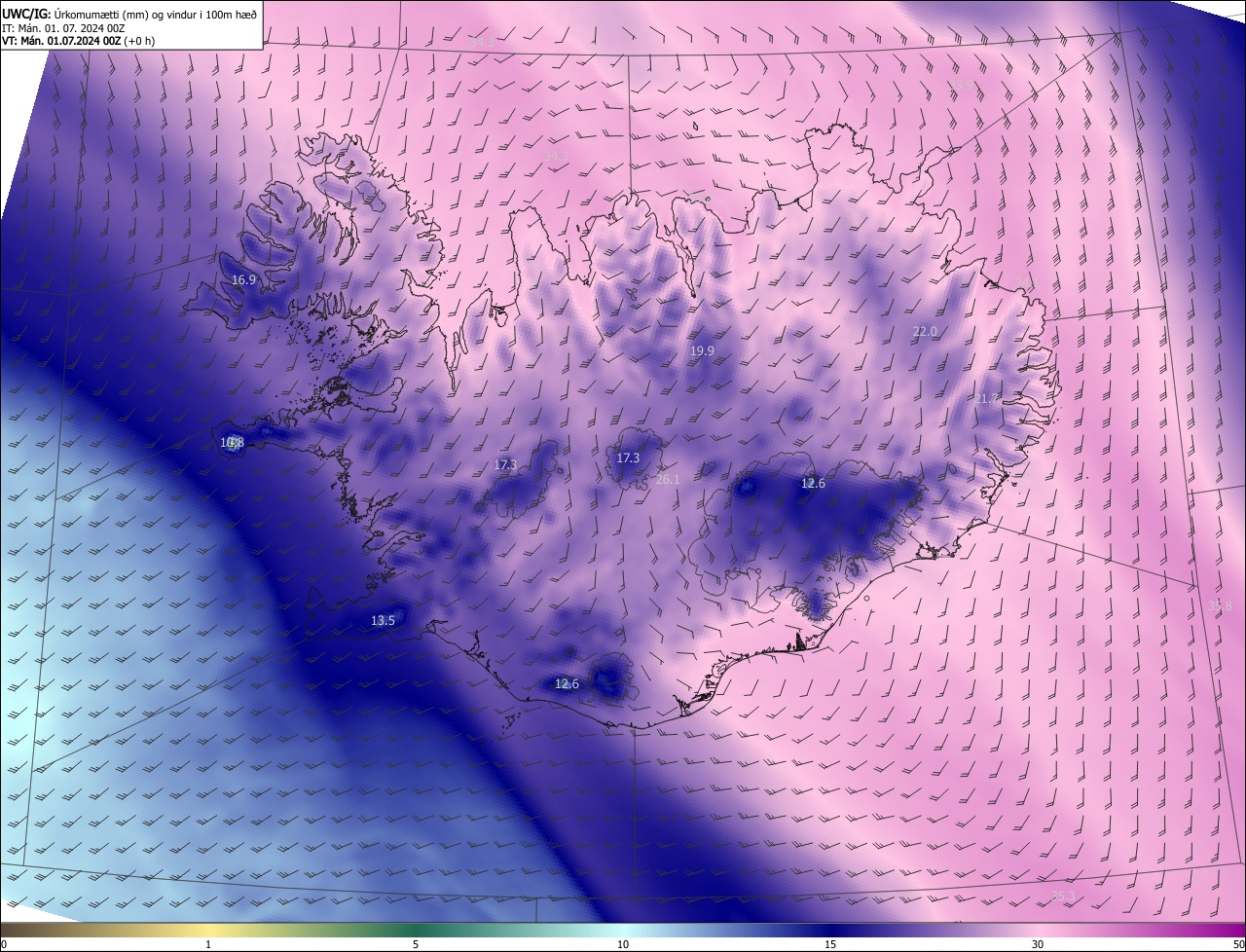Screen dimensions: 1246x952
Task: Click the color bar tick label 5
Action: point(416,944)
